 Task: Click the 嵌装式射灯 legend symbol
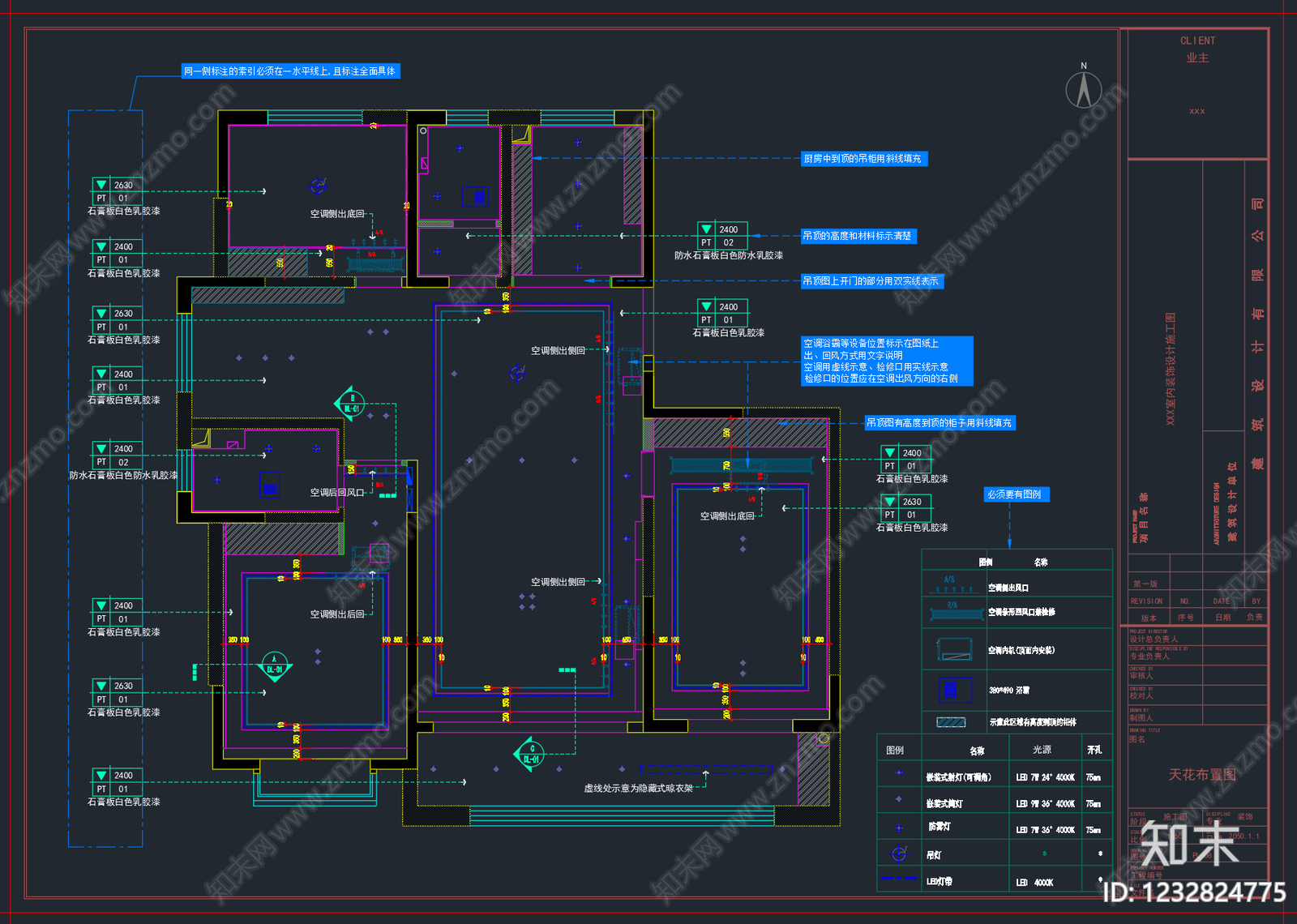click(x=899, y=773)
